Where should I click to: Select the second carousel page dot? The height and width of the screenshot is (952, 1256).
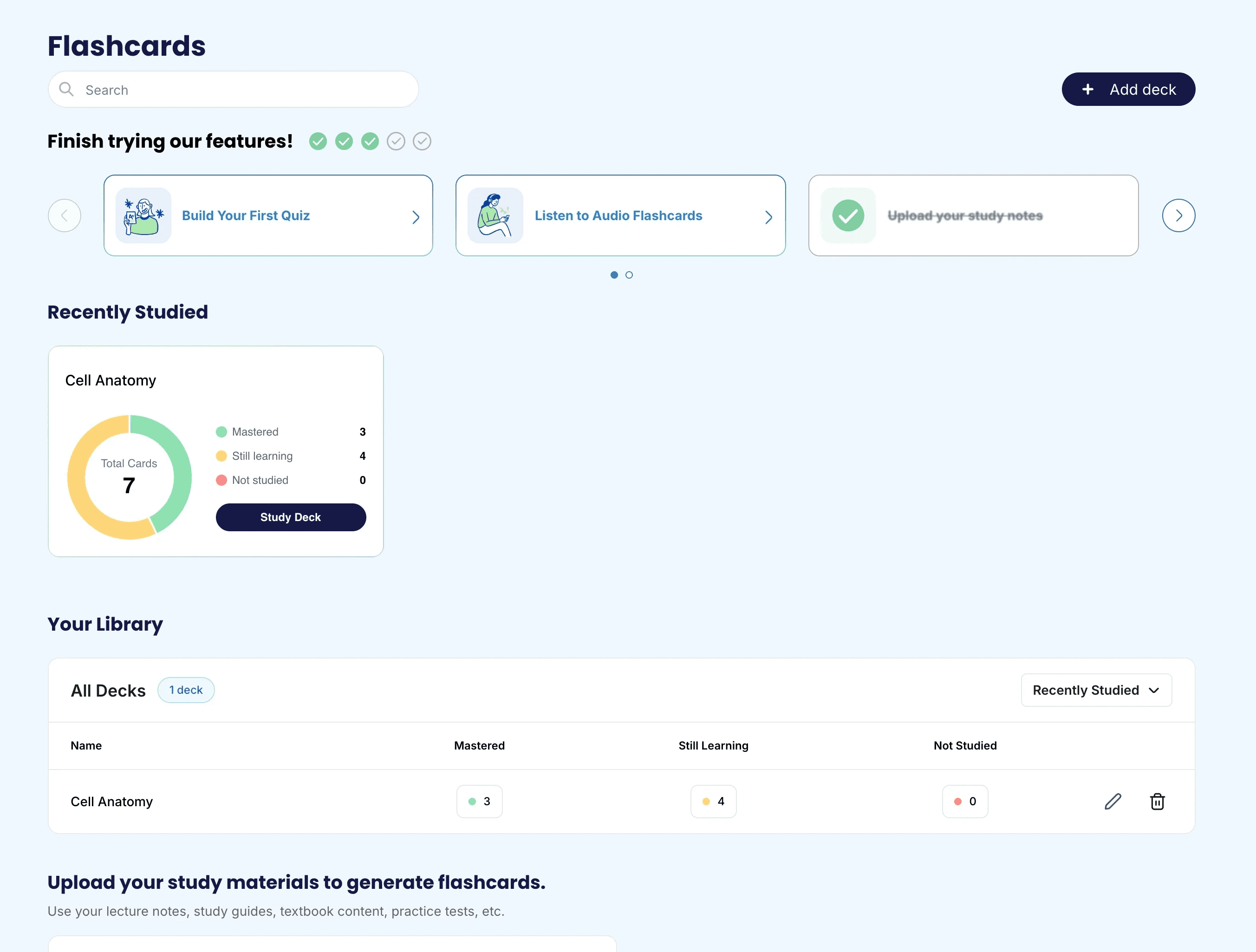[629, 275]
